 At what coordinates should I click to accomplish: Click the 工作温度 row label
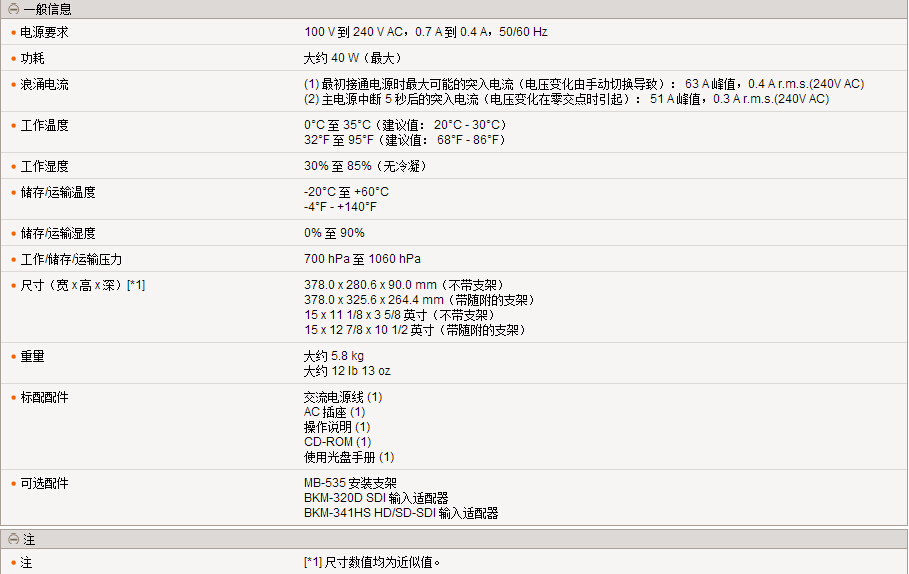(x=45, y=125)
